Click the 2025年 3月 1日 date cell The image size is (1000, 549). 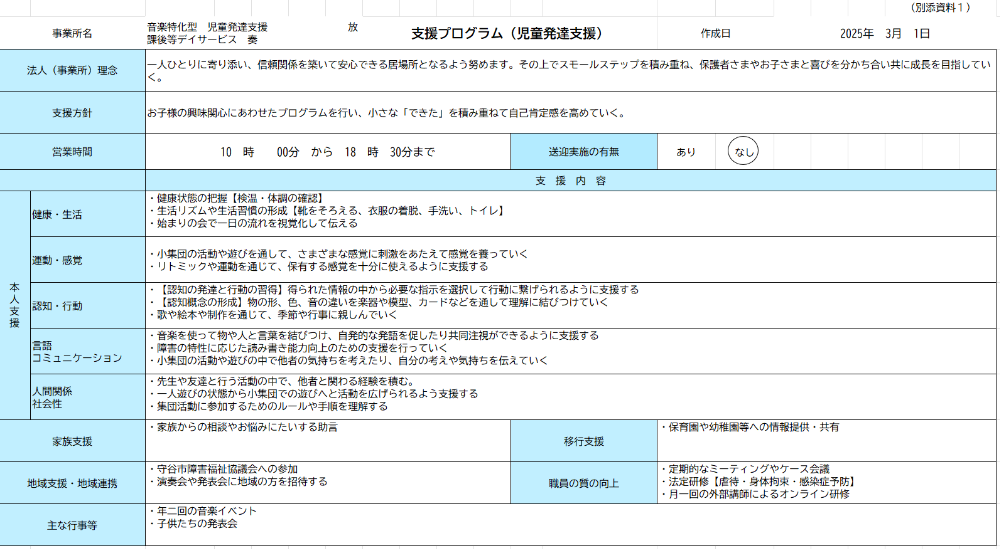click(x=885, y=33)
